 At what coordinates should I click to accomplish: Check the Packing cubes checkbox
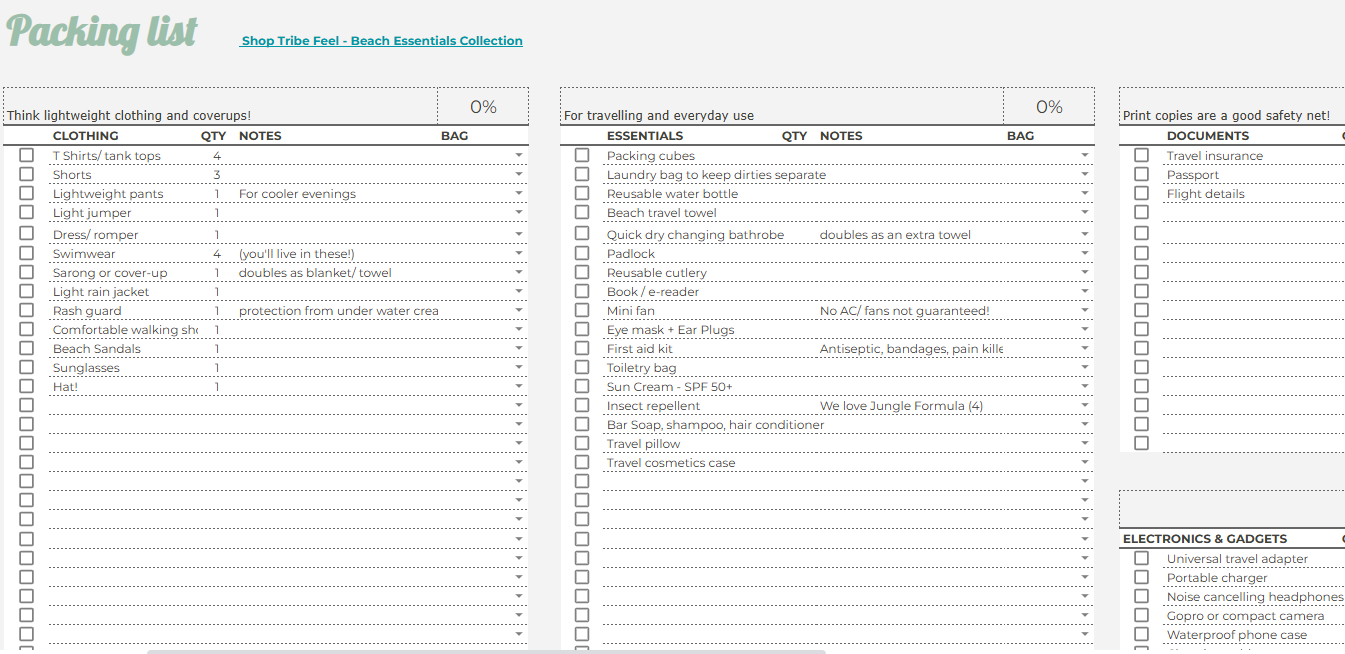coord(581,154)
